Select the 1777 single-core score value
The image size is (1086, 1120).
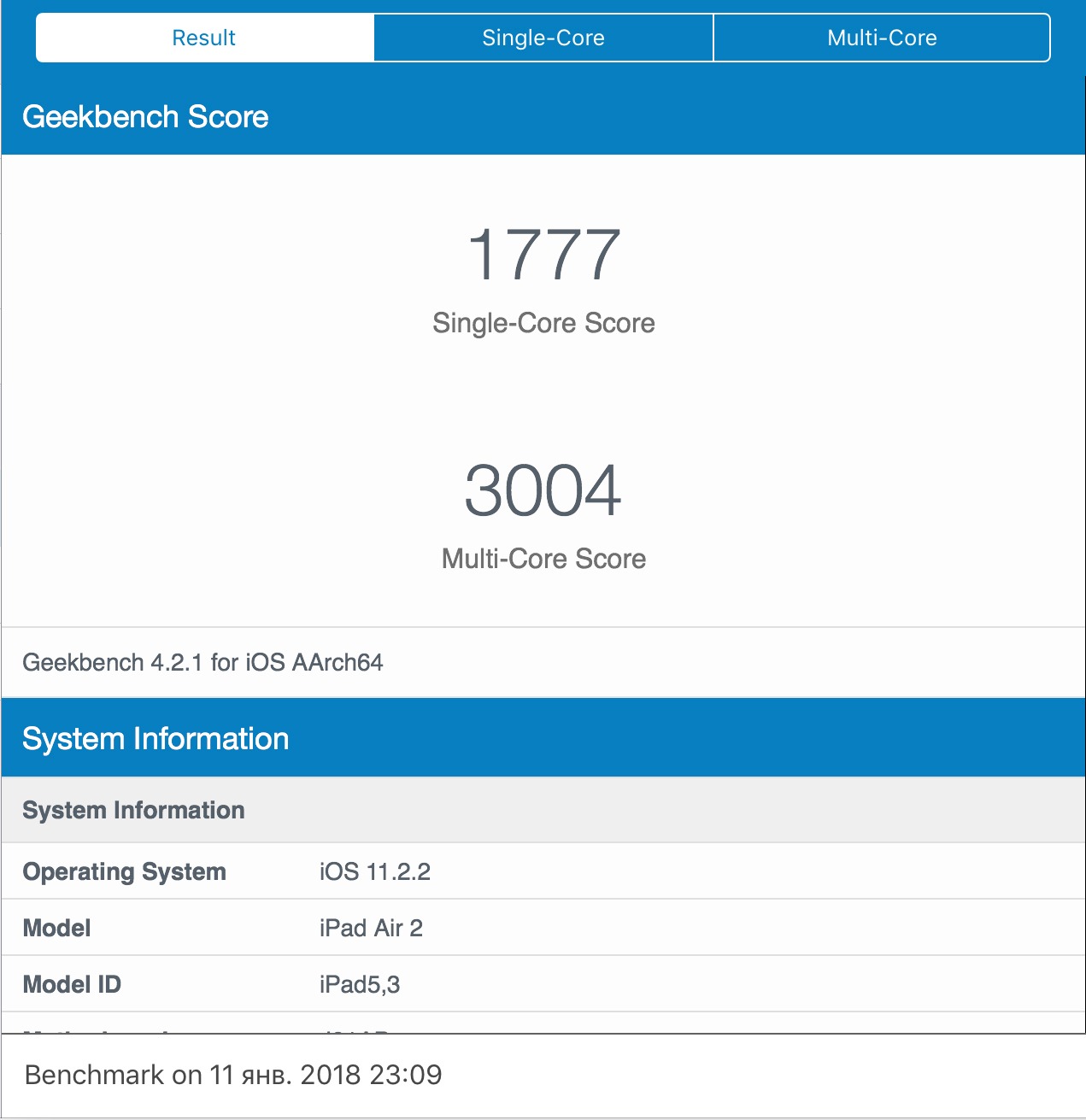(x=543, y=255)
